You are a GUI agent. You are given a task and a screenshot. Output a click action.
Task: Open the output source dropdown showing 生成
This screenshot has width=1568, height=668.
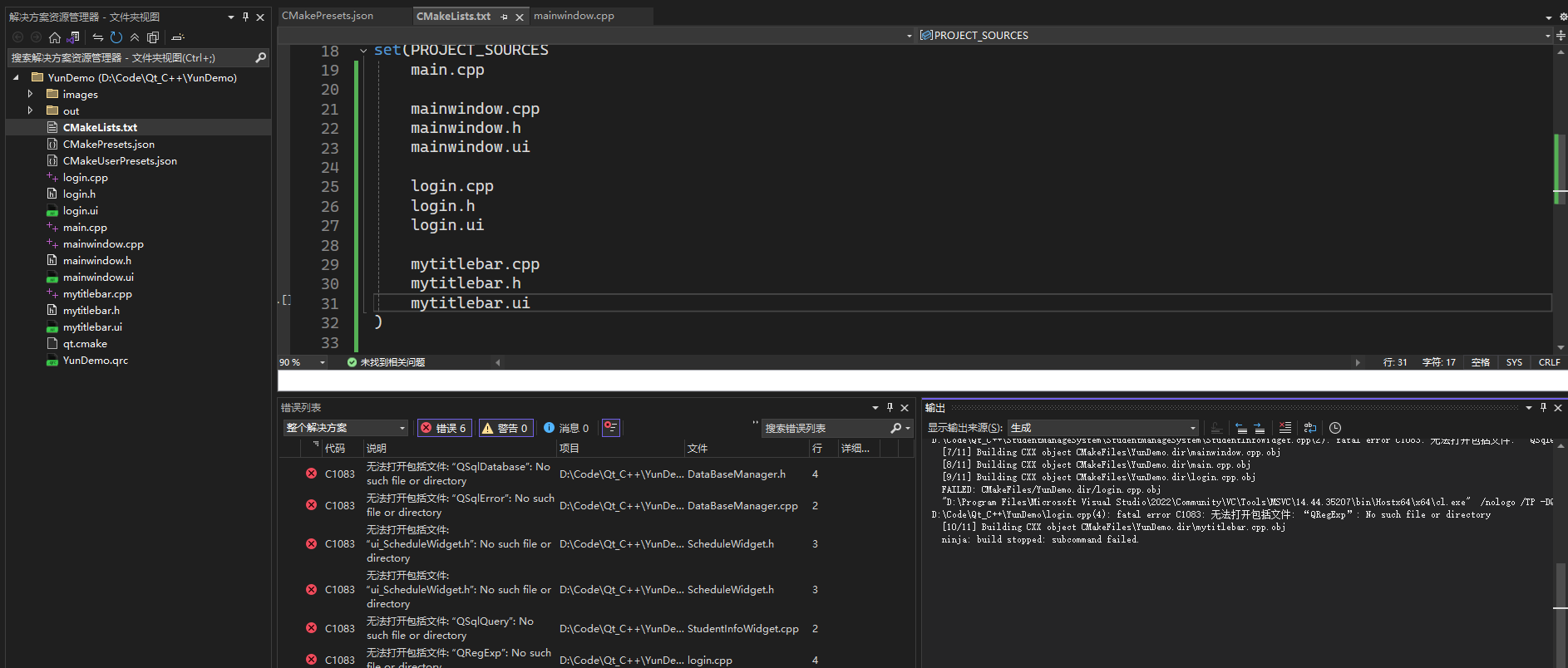1103,428
